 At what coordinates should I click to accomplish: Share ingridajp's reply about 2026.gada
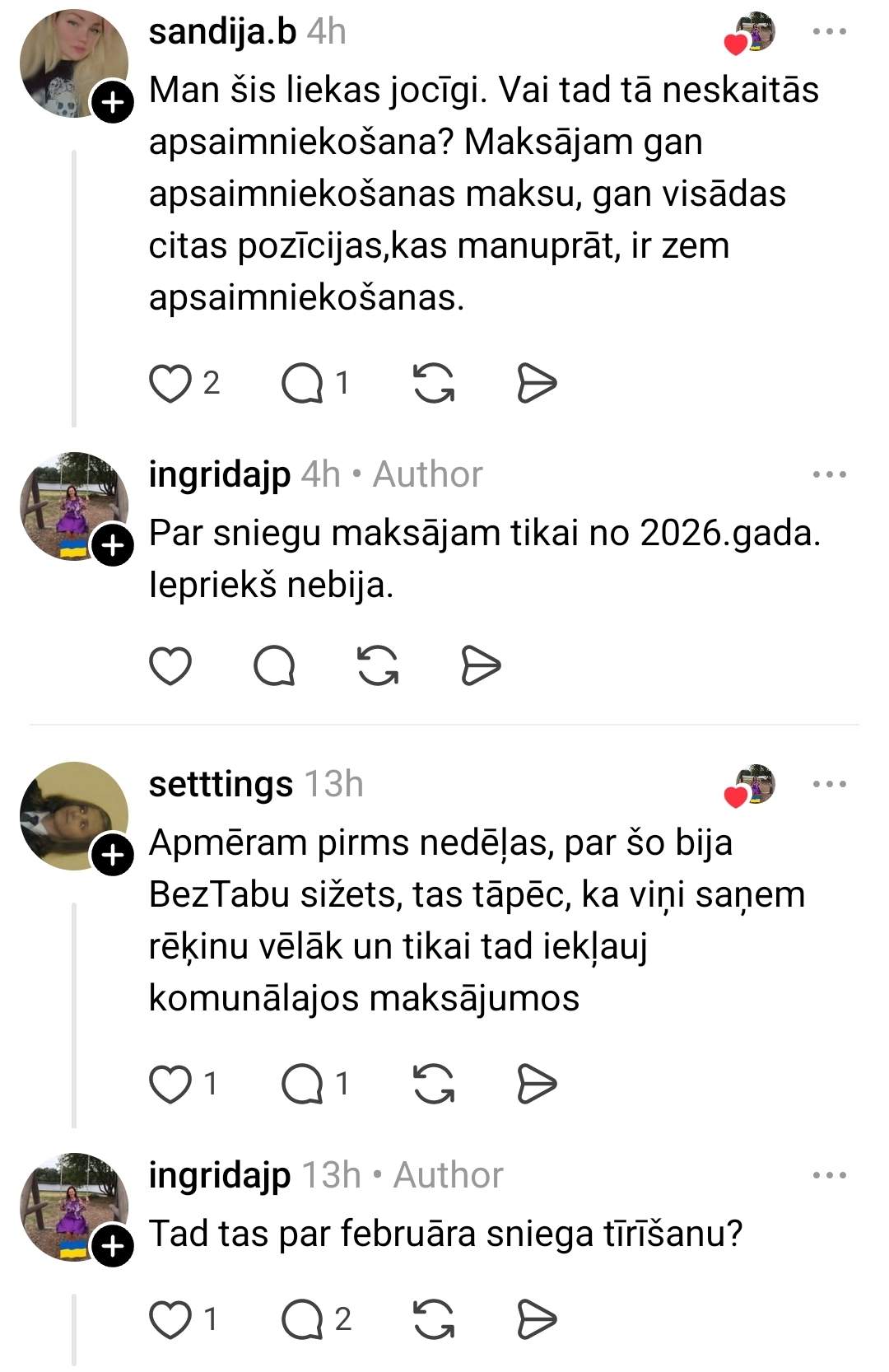coord(481,666)
